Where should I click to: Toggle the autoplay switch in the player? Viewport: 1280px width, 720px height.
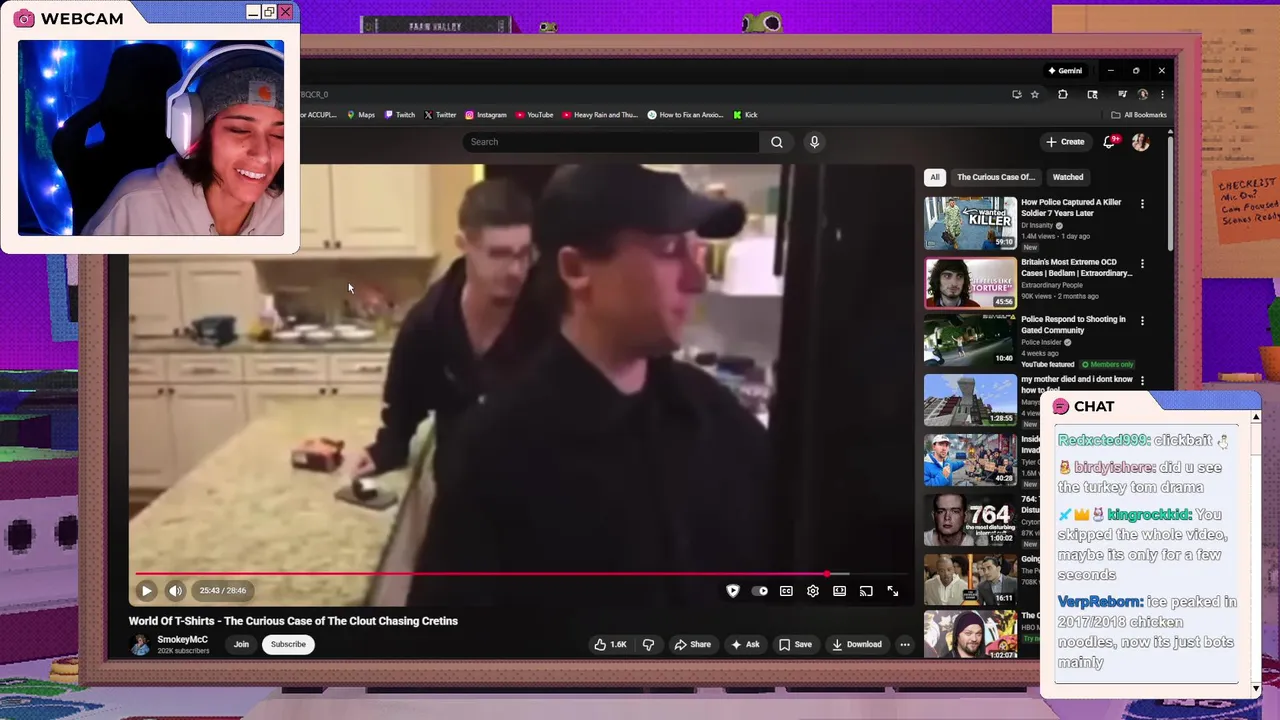(760, 591)
